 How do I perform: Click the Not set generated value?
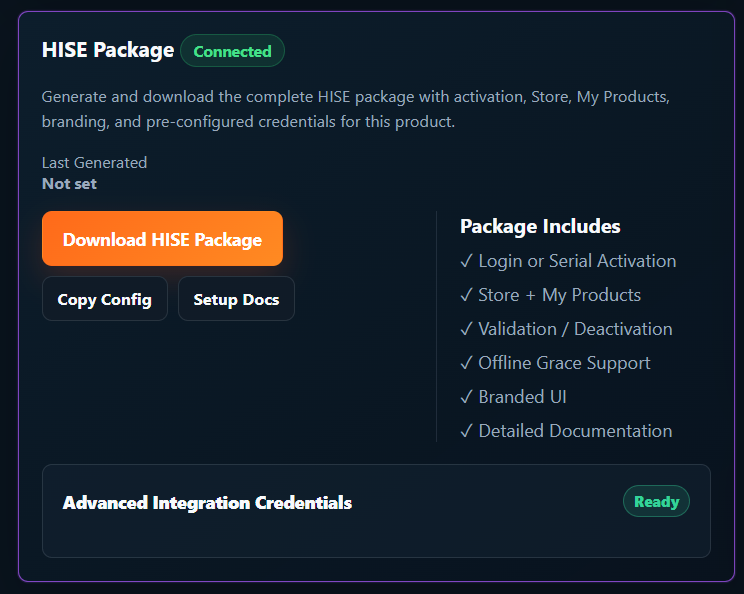[69, 184]
